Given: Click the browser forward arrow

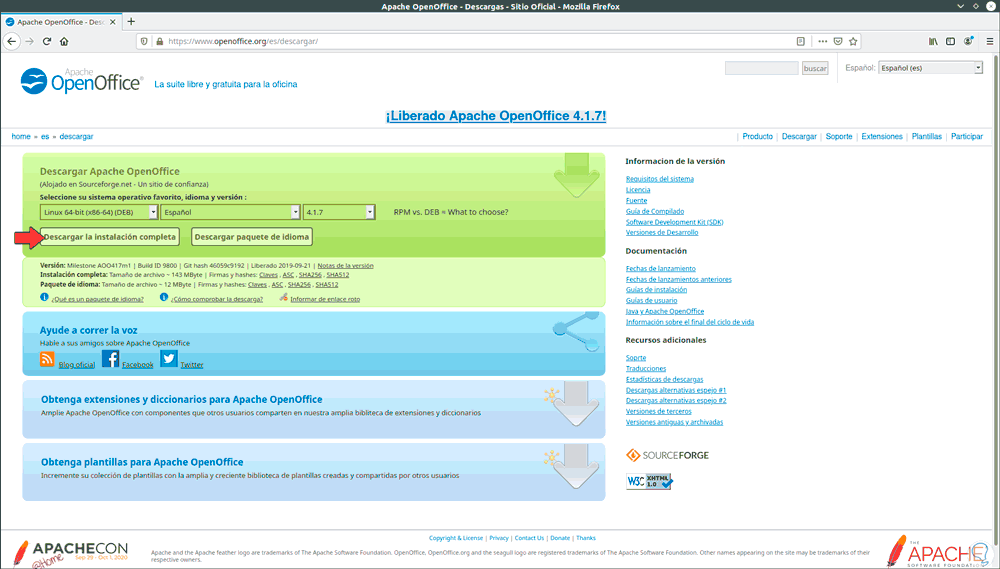Looking at the screenshot, I should tap(29, 41).
